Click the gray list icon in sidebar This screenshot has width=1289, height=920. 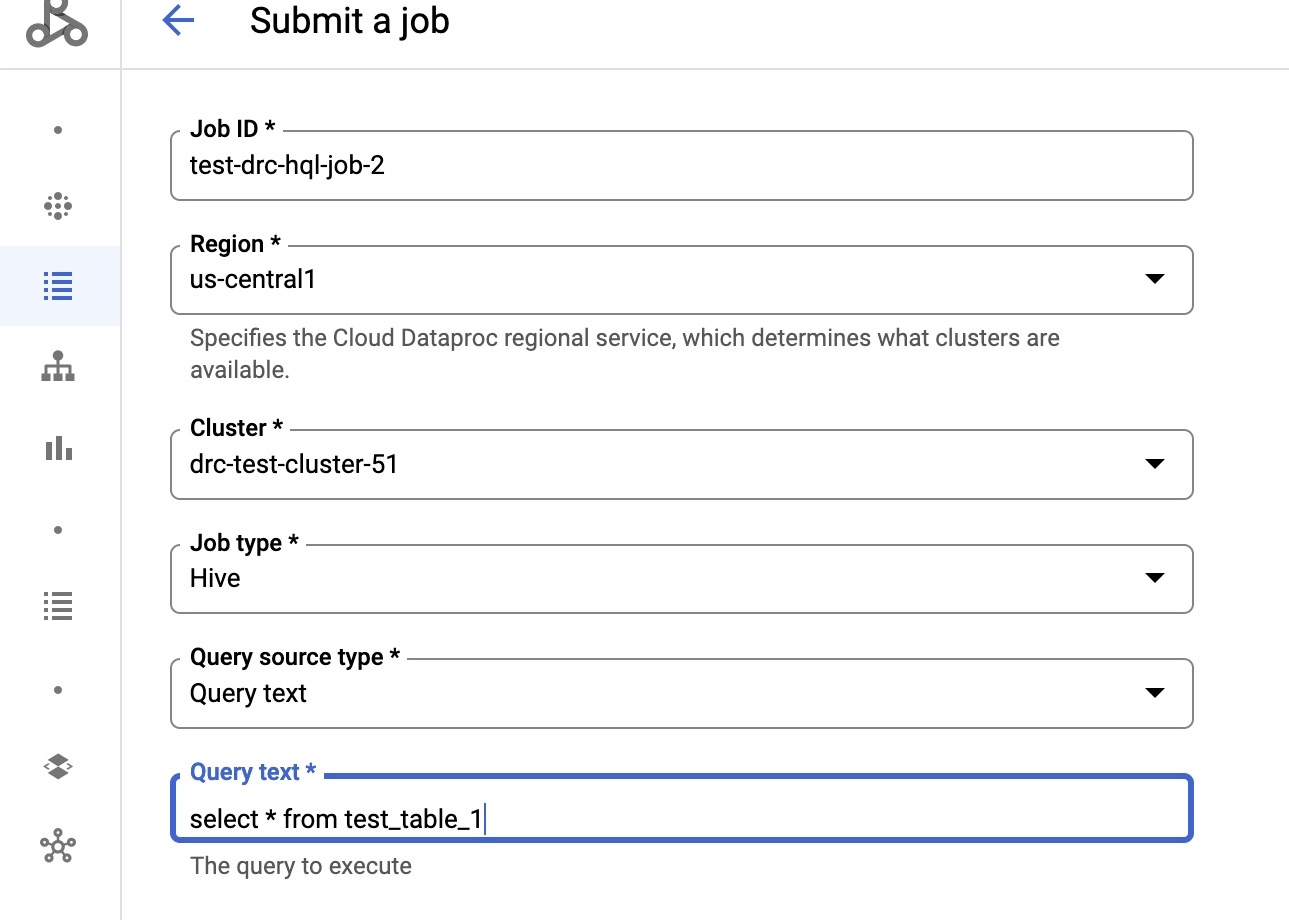[58, 605]
